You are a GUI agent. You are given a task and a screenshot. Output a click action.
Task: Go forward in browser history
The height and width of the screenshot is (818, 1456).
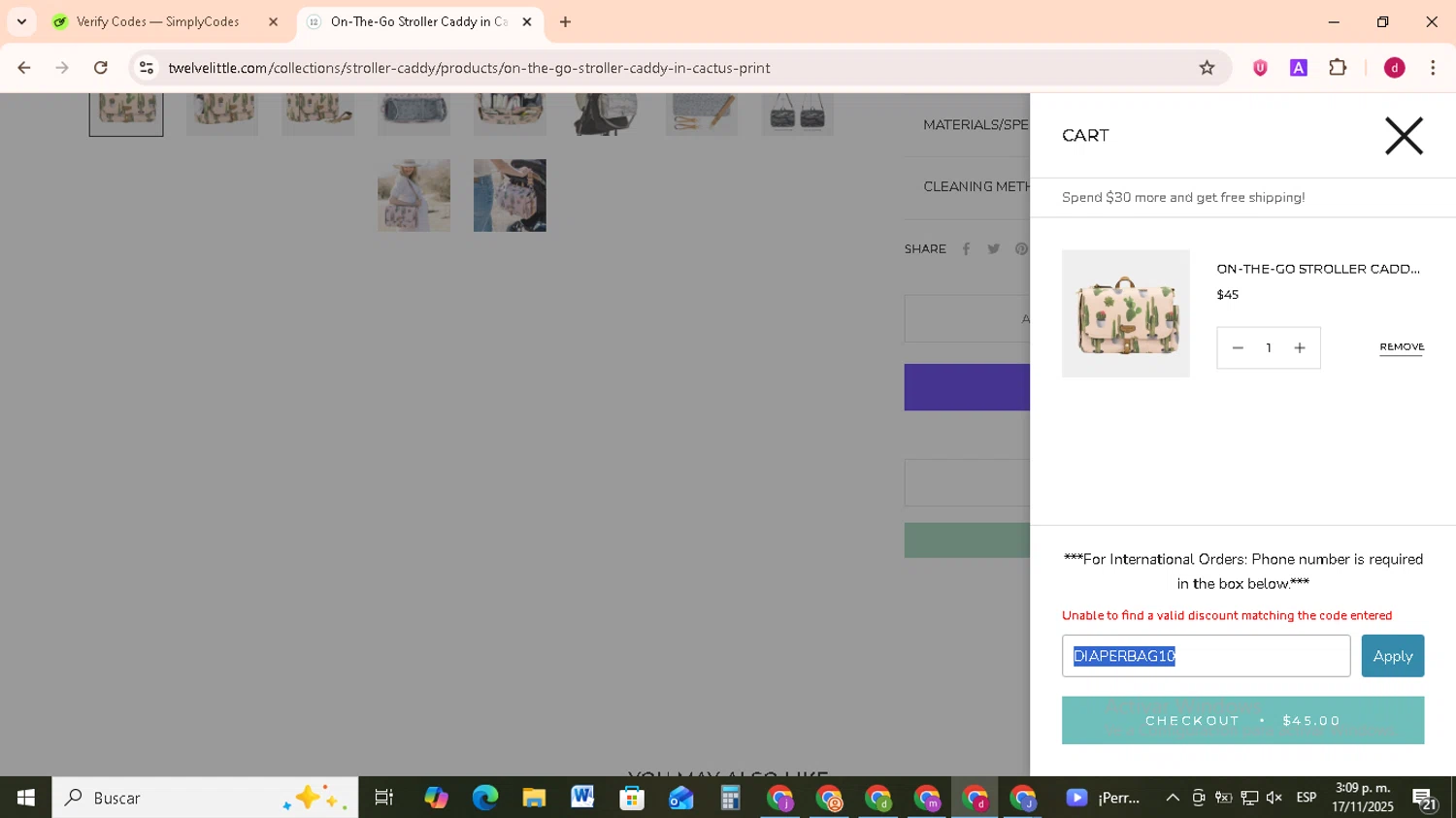pyautogui.click(x=62, y=67)
